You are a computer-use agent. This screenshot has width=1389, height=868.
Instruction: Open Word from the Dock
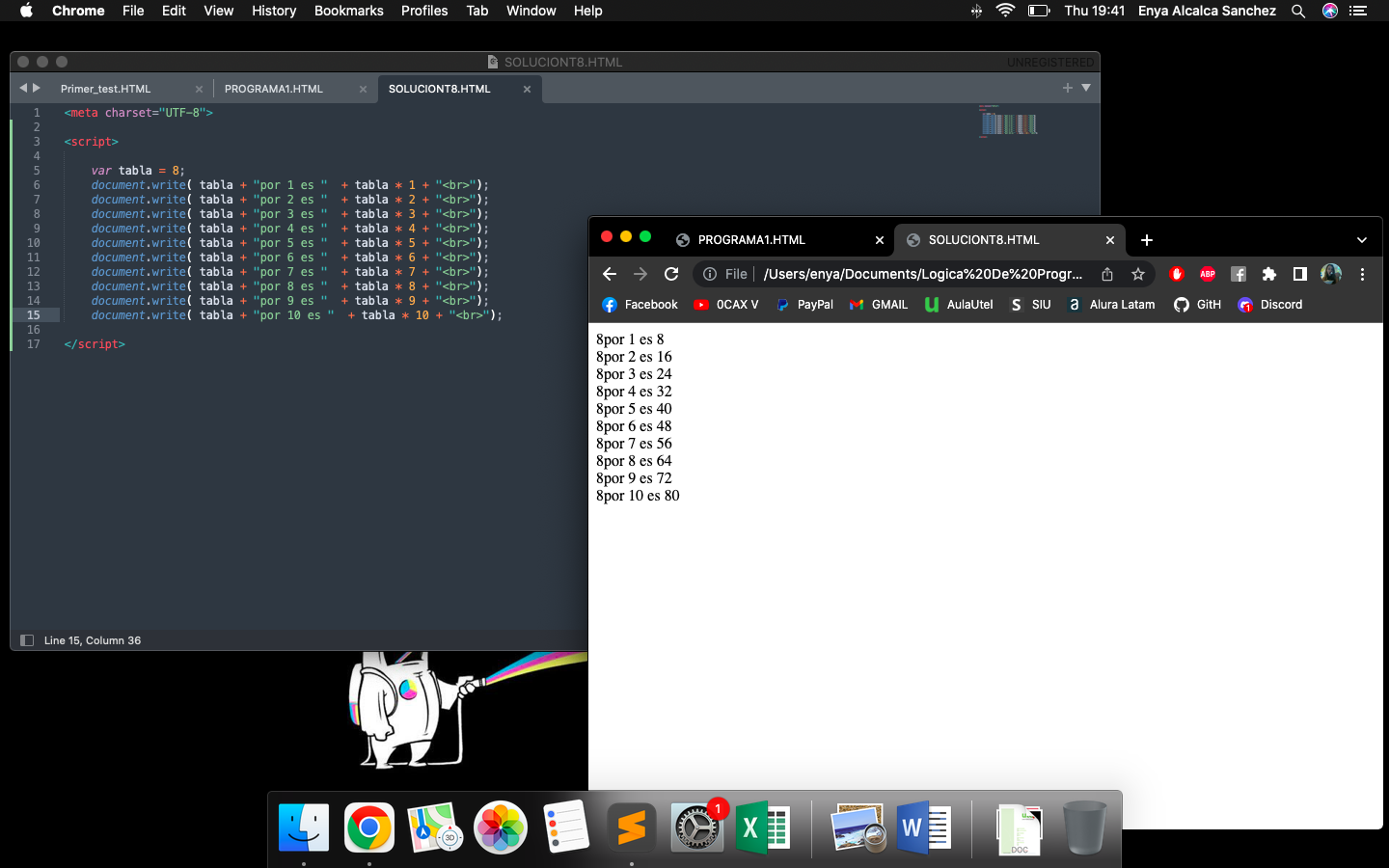click(x=923, y=827)
